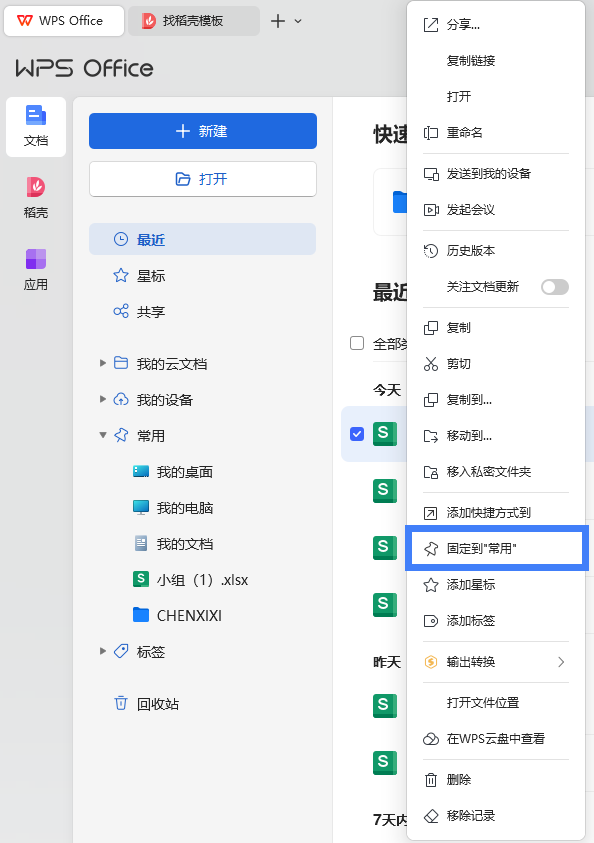Choose 固定到"常用" menu entry
The height and width of the screenshot is (843, 594).
(496, 549)
